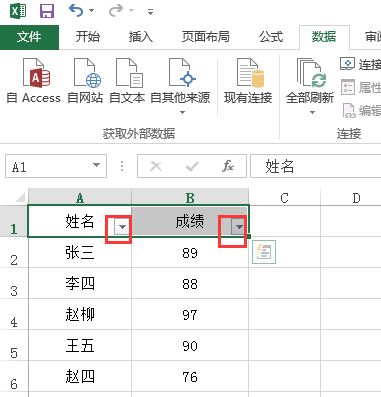Open 现有连接 dialog
Image resolution: width=381 pixels, height=397 pixels.
pyautogui.click(x=248, y=81)
